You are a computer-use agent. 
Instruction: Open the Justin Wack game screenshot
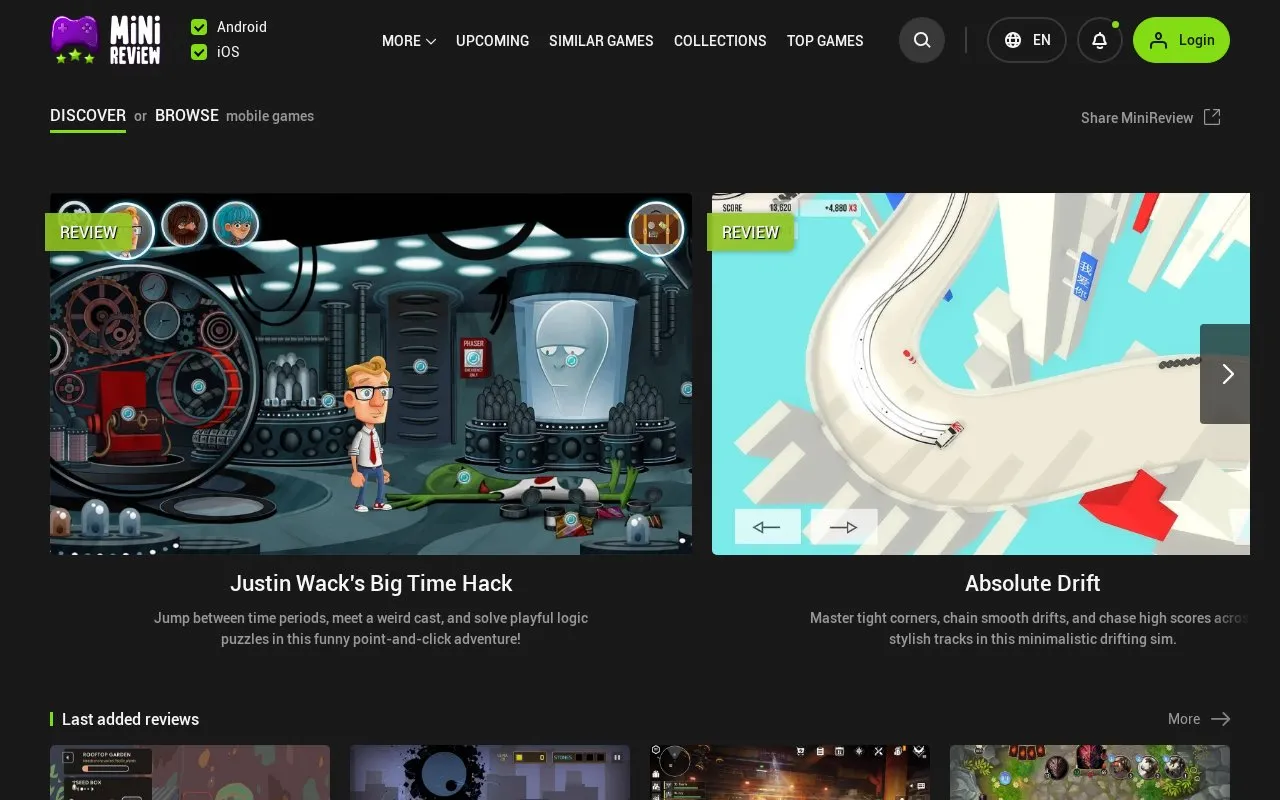click(x=371, y=374)
